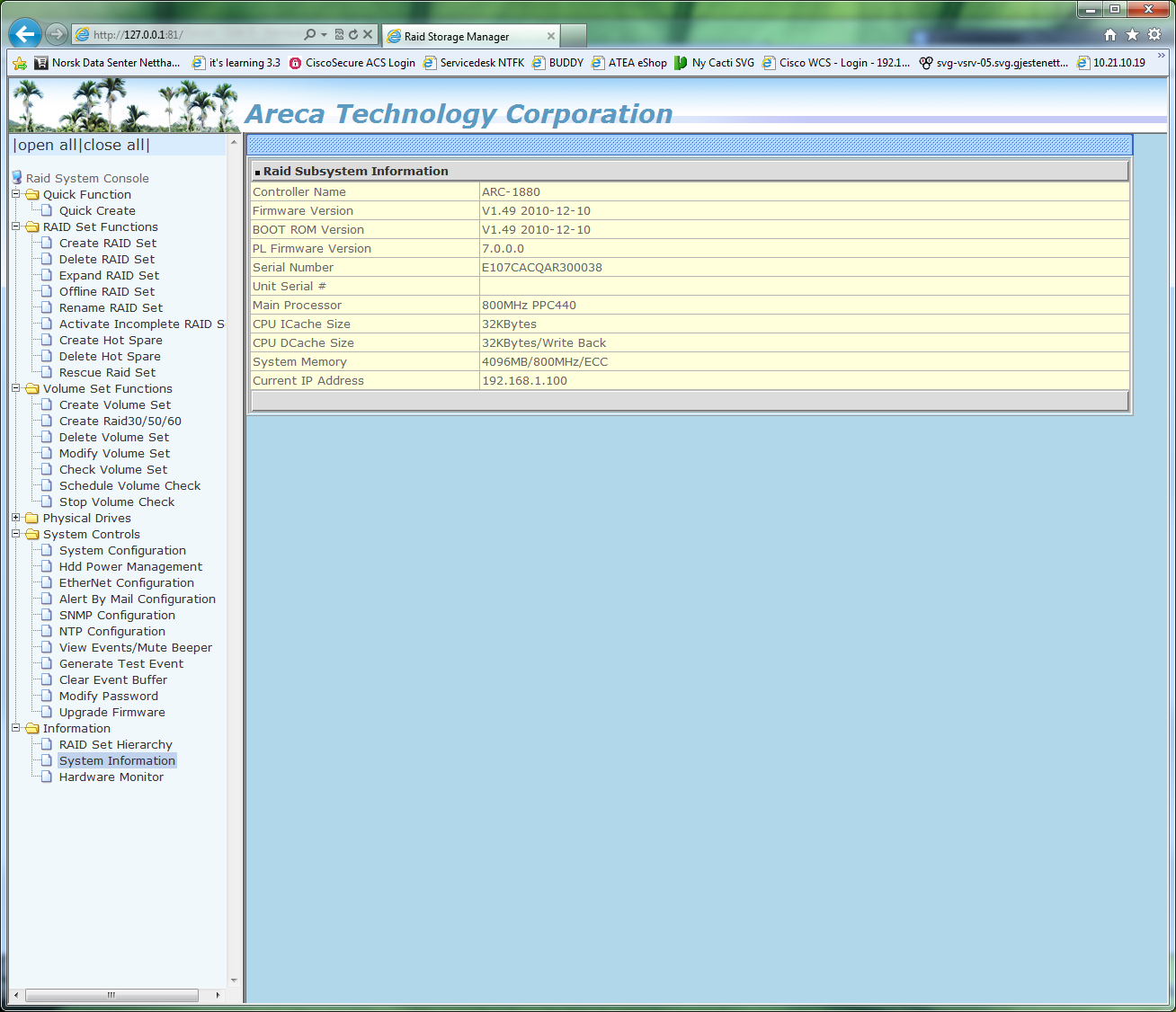Click the page icon beside NTP Configuration
Image resolution: width=1176 pixels, height=1012 pixels.
coord(48,631)
